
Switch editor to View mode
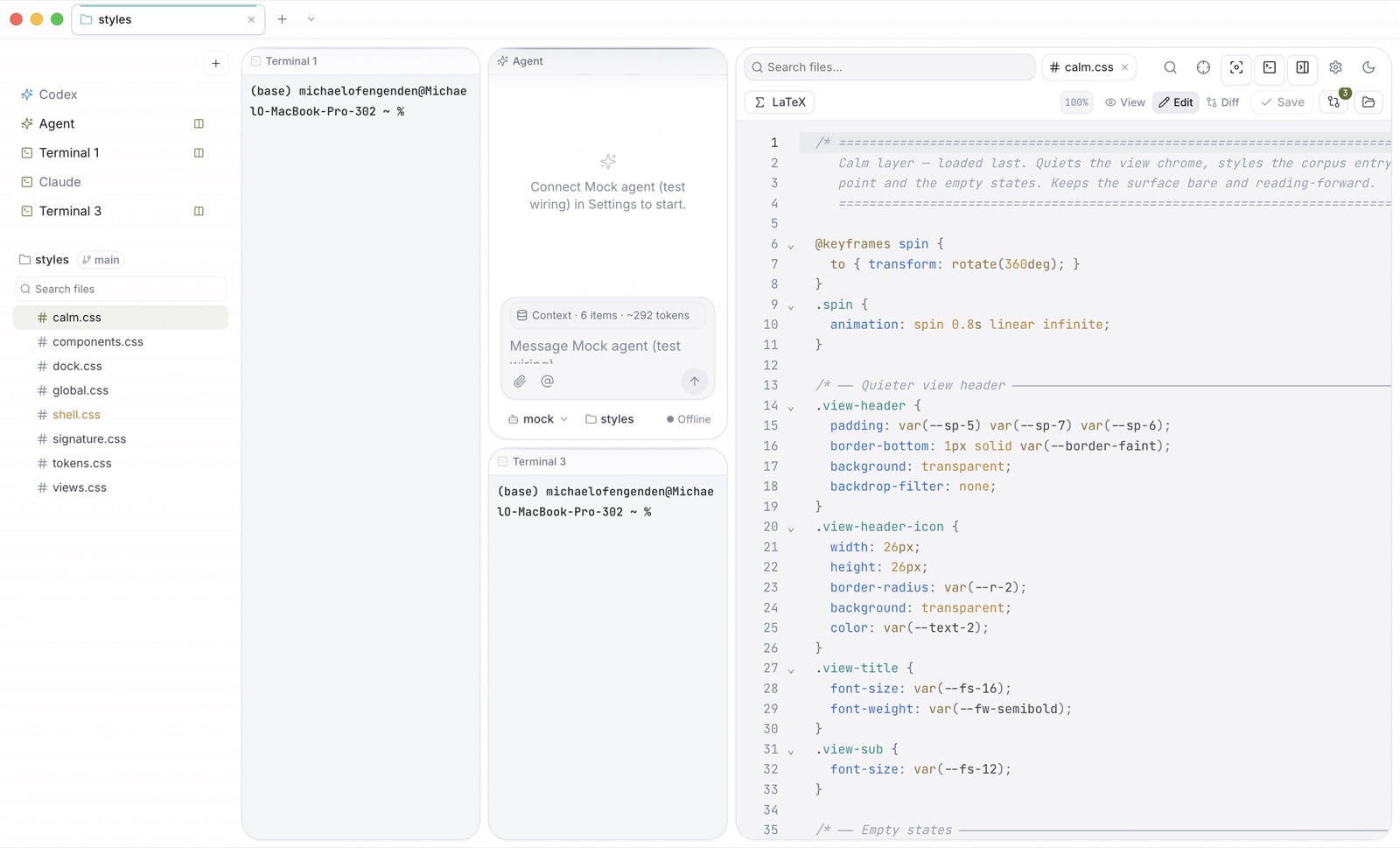(1124, 102)
